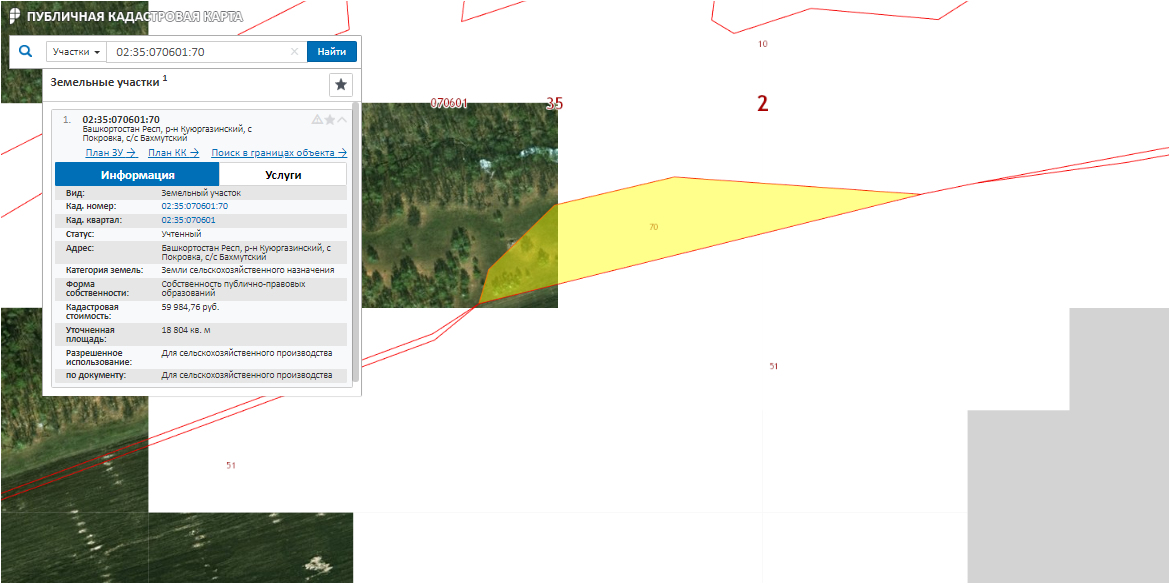Screen dimensions: 1170x584
Task: Click the magnifying glass search icon
Action: point(26,51)
